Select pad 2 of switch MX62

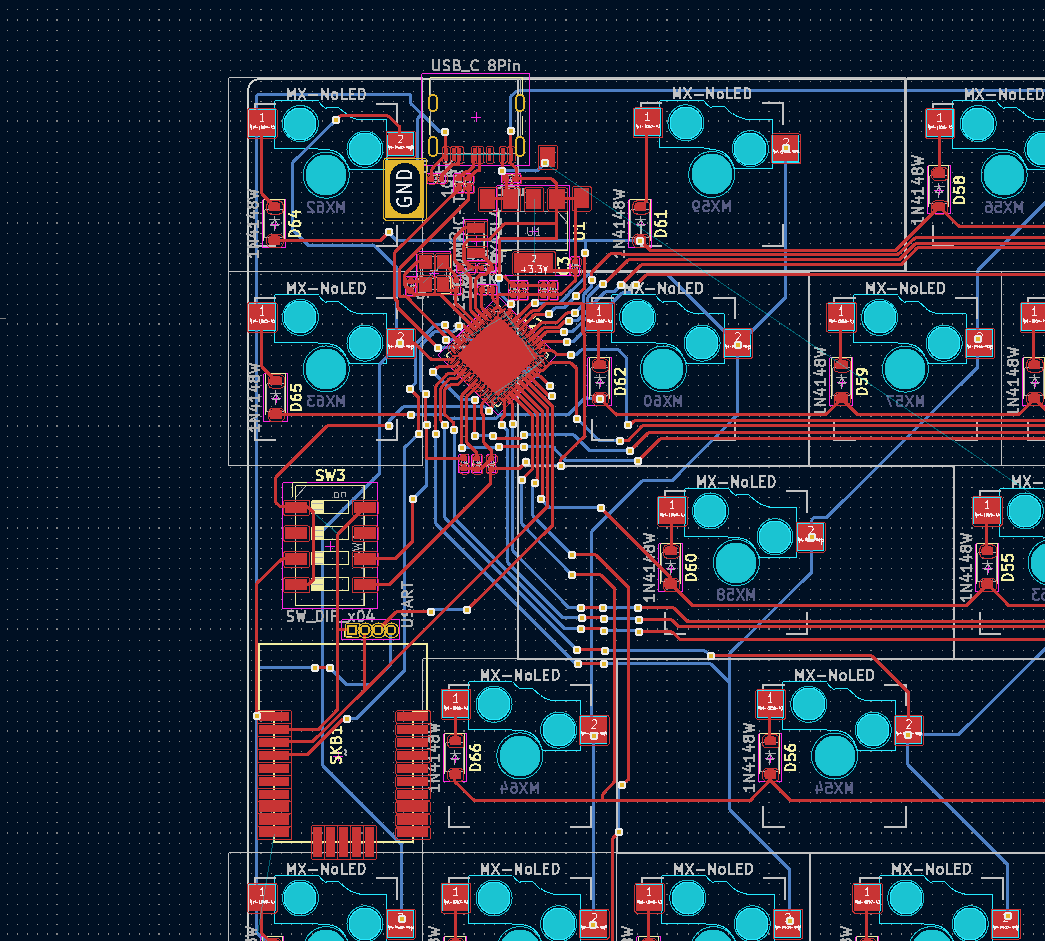pyautogui.click(x=400, y=144)
